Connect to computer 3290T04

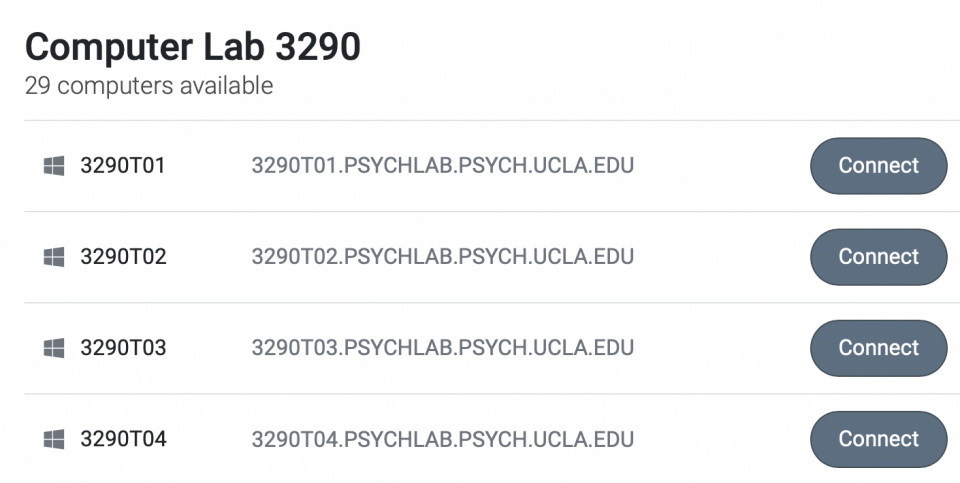[879, 439]
